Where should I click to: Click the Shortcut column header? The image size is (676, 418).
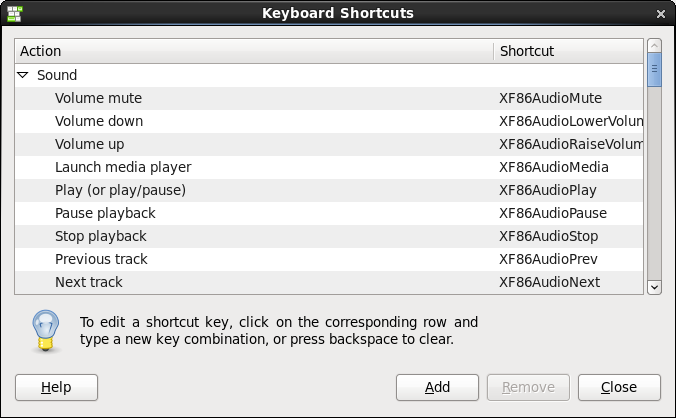pos(567,51)
